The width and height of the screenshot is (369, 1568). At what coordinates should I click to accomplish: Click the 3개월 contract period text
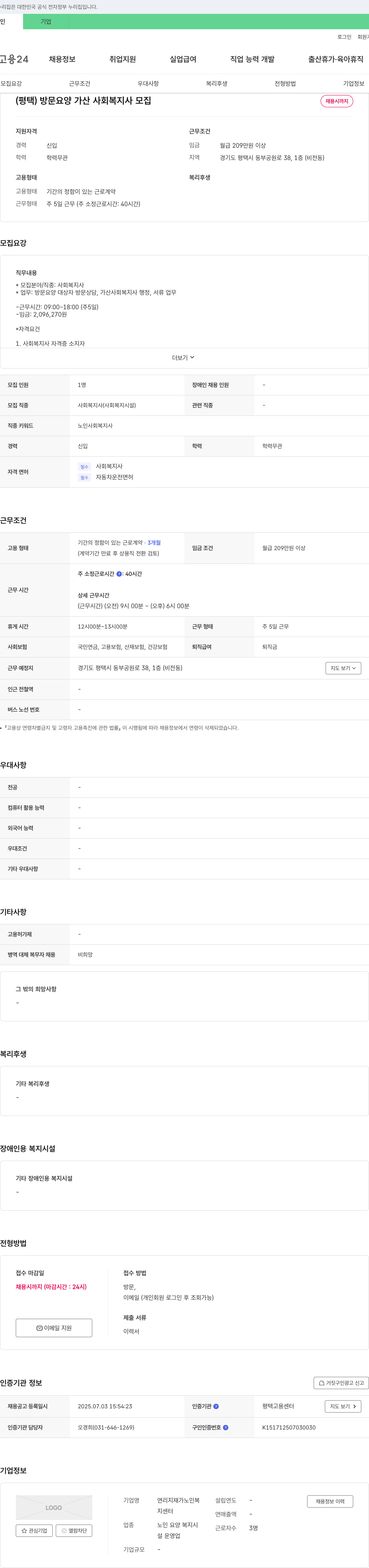pyautogui.click(x=154, y=542)
